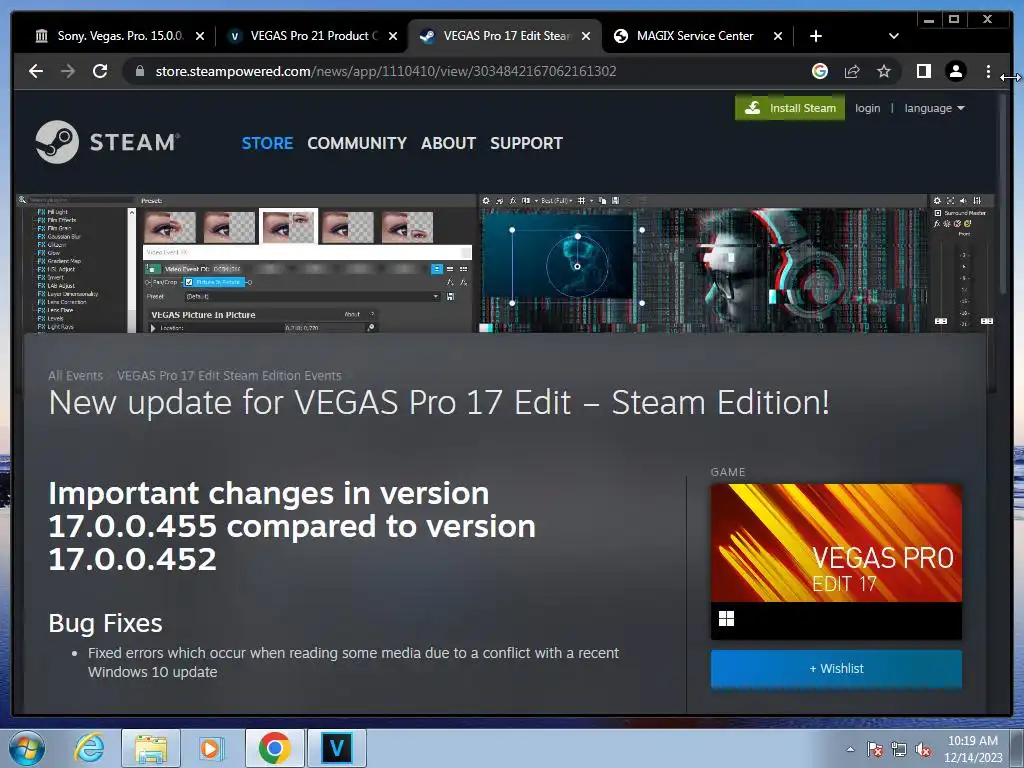Switch to VEGAS Pro 21 Product tab

click(x=312, y=36)
